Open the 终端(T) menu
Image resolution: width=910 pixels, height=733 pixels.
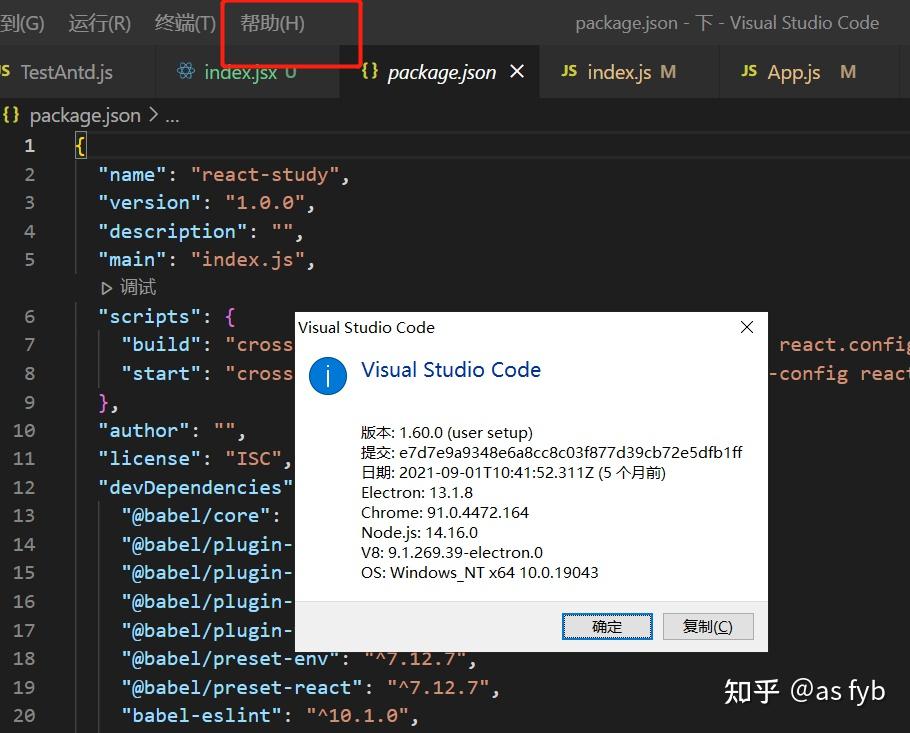[x=185, y=23]
